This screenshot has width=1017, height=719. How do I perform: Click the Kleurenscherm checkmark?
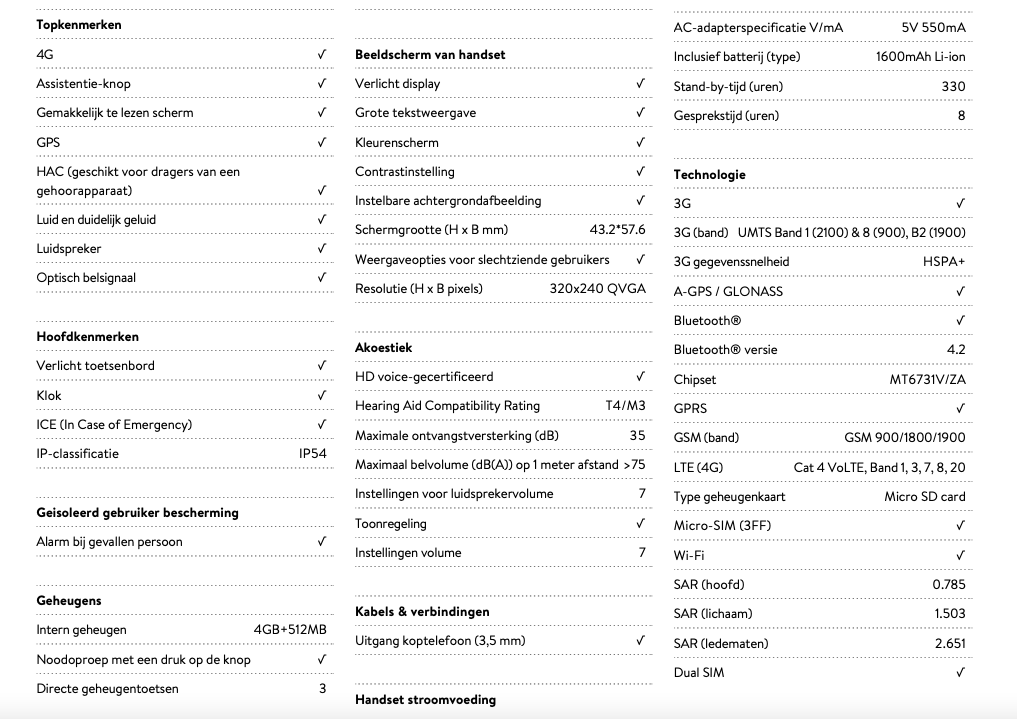(641, 142)
